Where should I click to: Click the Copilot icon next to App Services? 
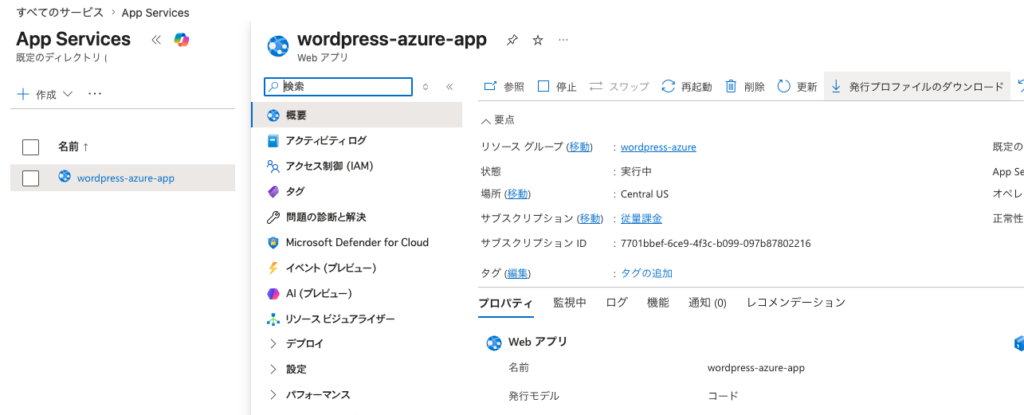pos(181,40)
